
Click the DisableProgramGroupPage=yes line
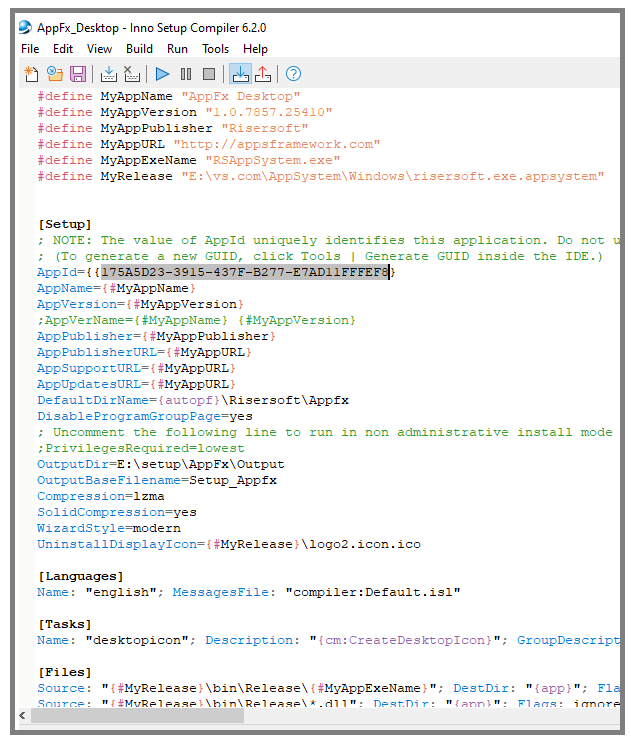point(145,417)
